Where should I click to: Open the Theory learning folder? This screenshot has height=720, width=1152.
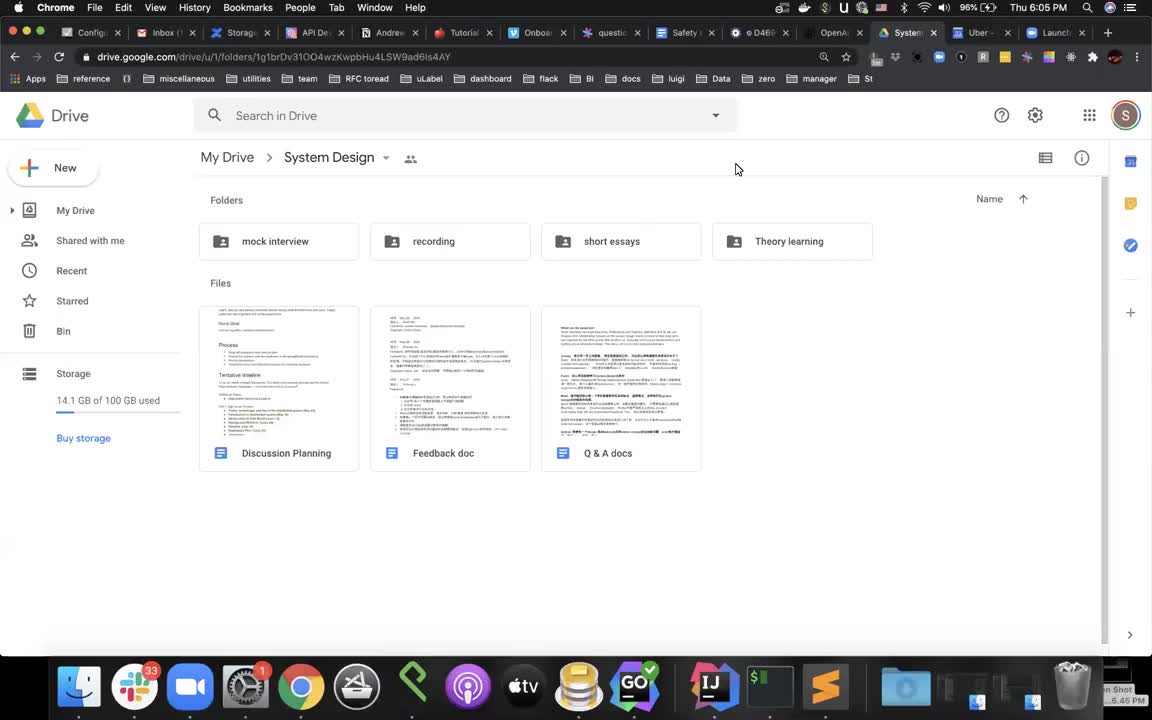pos(793,242)
